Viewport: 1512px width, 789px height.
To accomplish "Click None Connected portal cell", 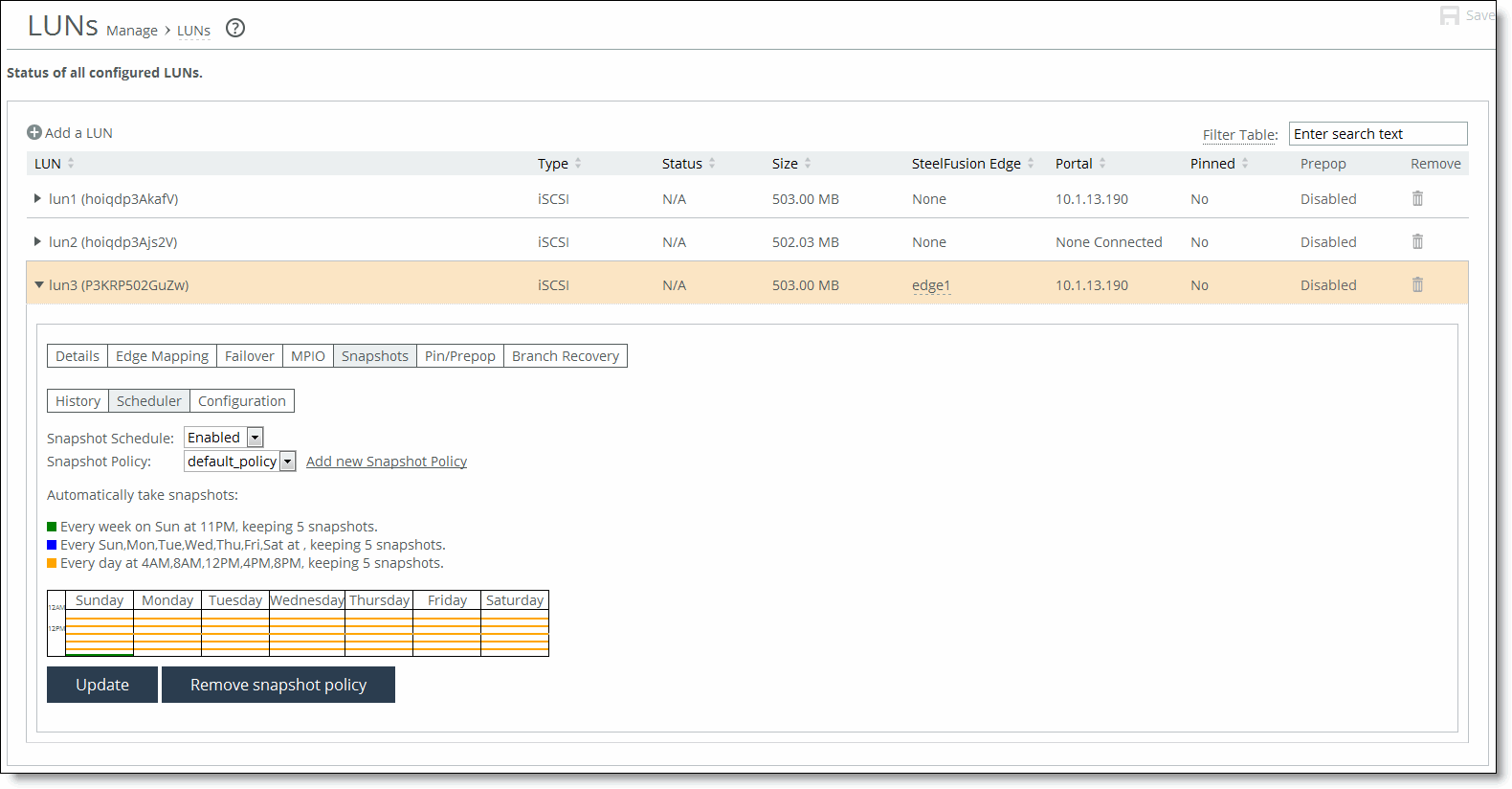I will [1109, 242].
